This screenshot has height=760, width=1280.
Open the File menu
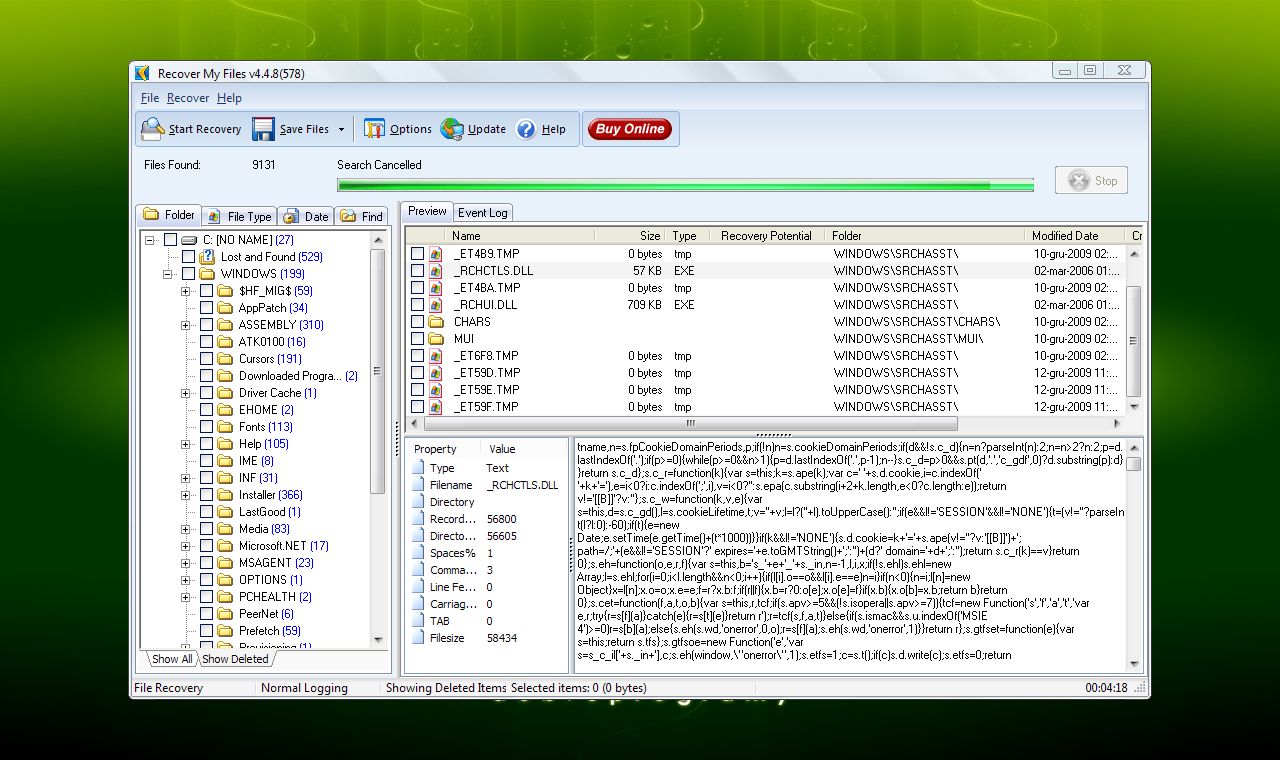pos(150,98)
